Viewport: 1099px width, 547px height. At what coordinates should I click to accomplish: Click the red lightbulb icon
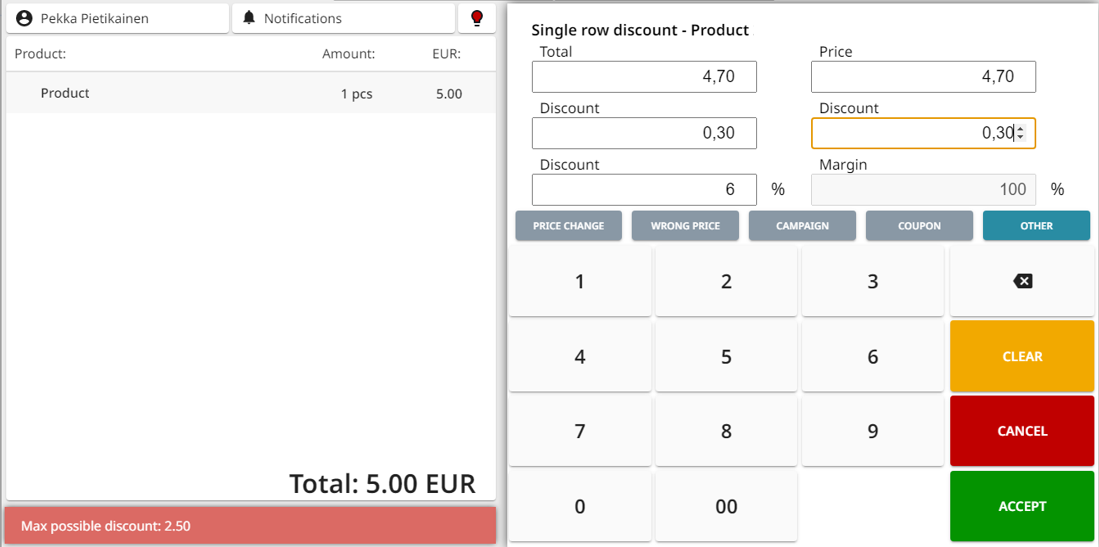(x=477, y=18)
